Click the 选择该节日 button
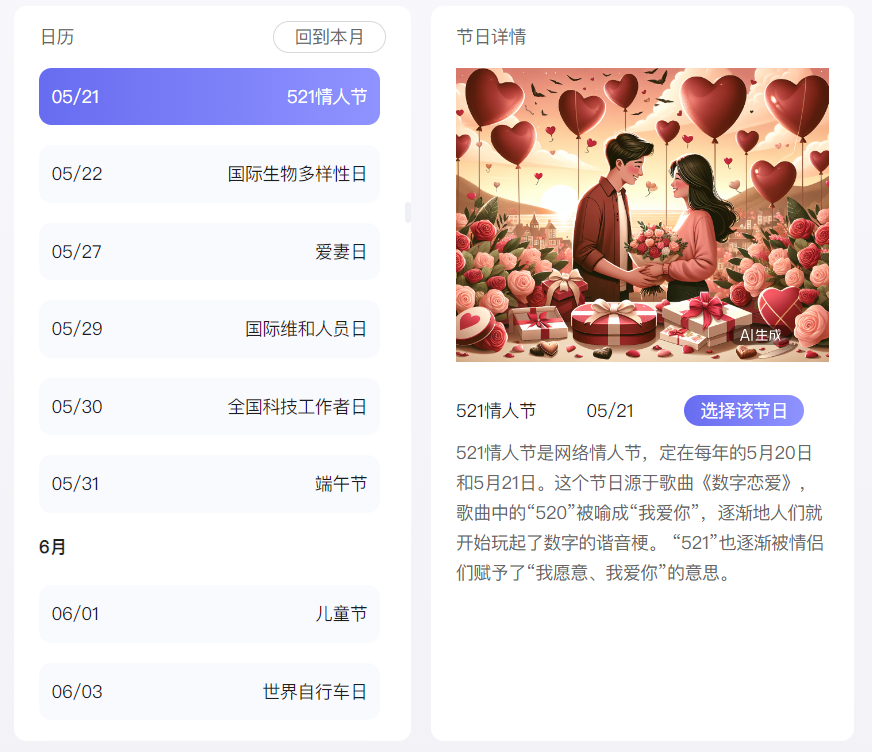Viewport: 872px width, 752px height. tap(744, 410)
